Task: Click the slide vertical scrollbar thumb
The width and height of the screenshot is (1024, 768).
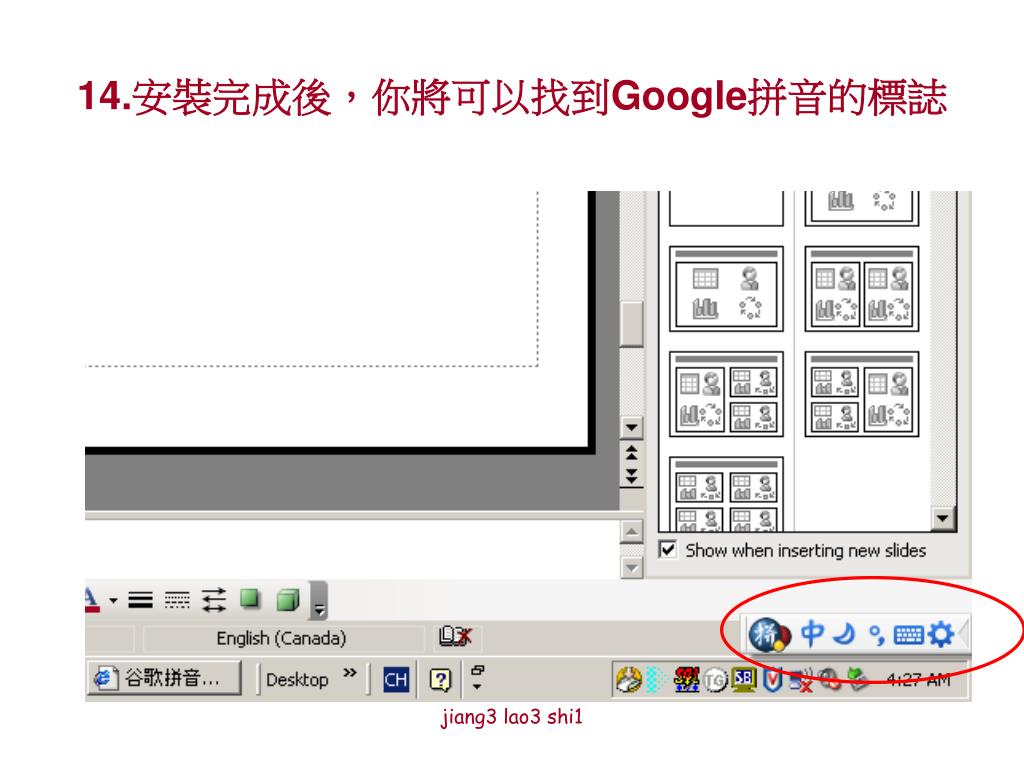Action: point(632,324)
